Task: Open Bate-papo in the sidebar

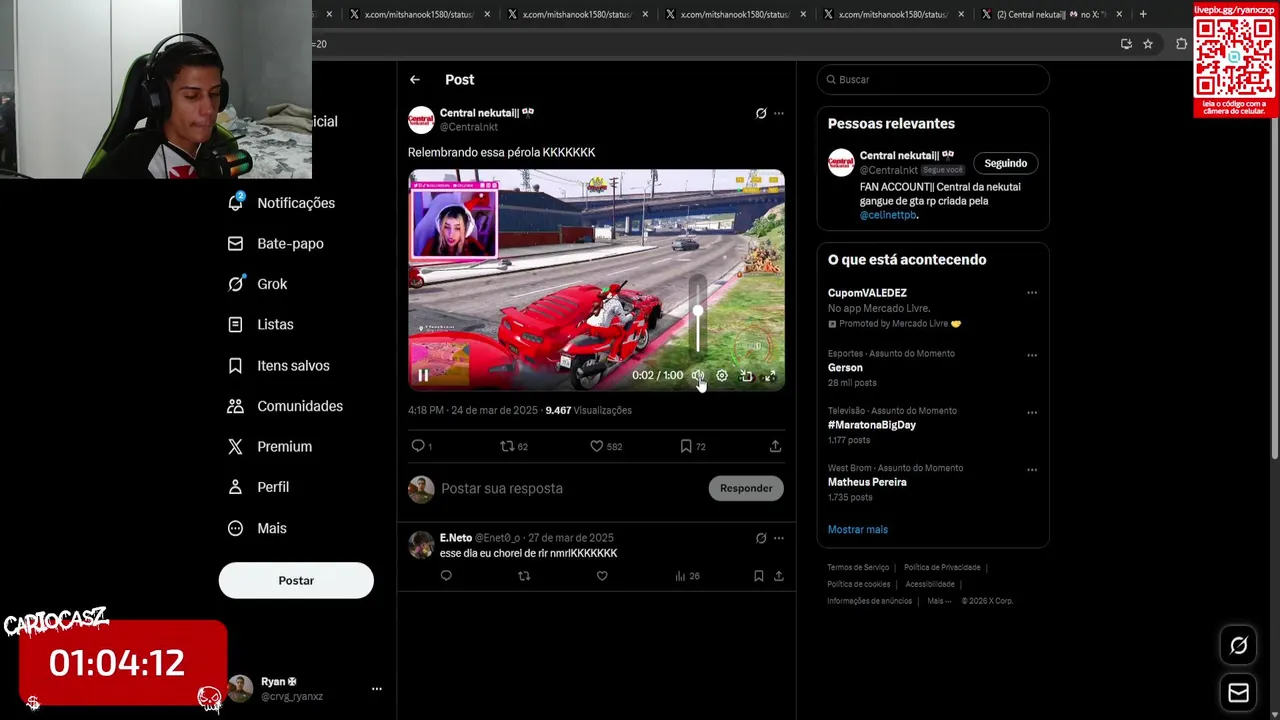Action: 276,244
